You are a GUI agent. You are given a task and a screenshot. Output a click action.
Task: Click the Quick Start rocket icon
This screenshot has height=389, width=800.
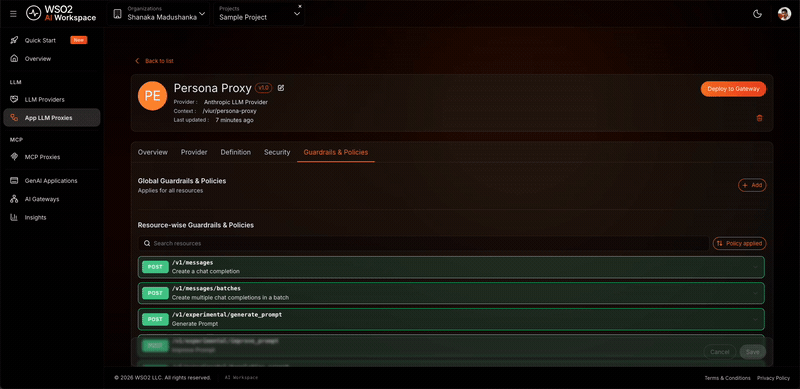(14, 40)
